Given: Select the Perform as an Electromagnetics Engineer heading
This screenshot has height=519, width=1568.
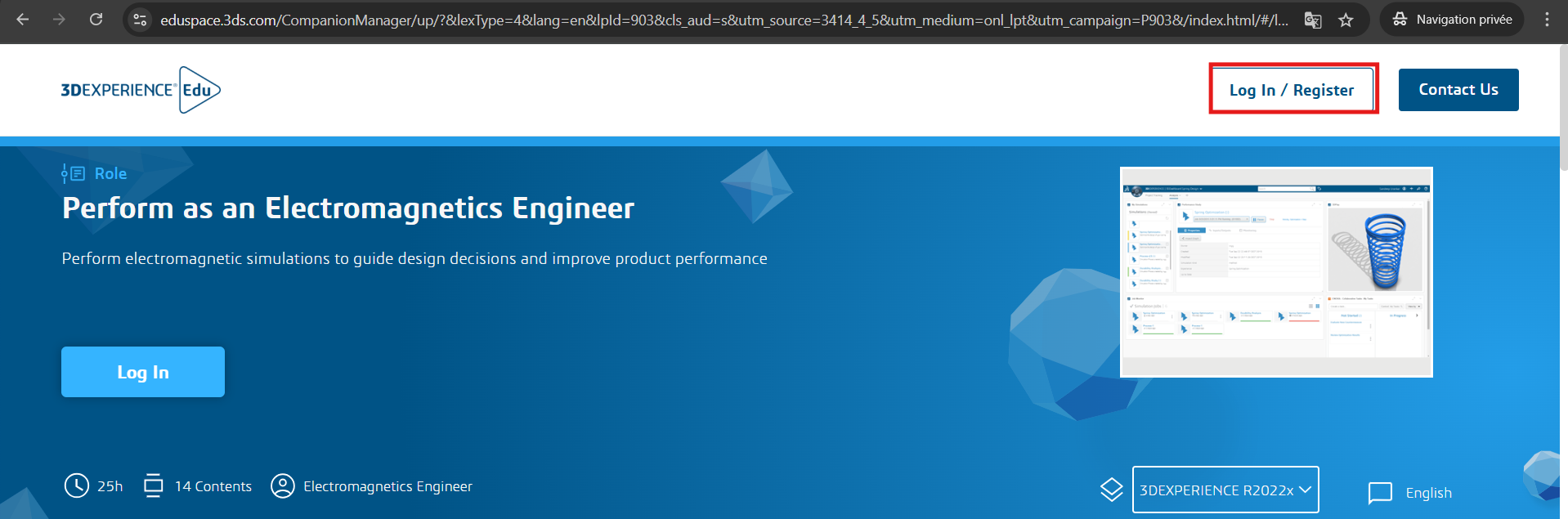Looking at the screenshot, I should click(x=348, y=208).
